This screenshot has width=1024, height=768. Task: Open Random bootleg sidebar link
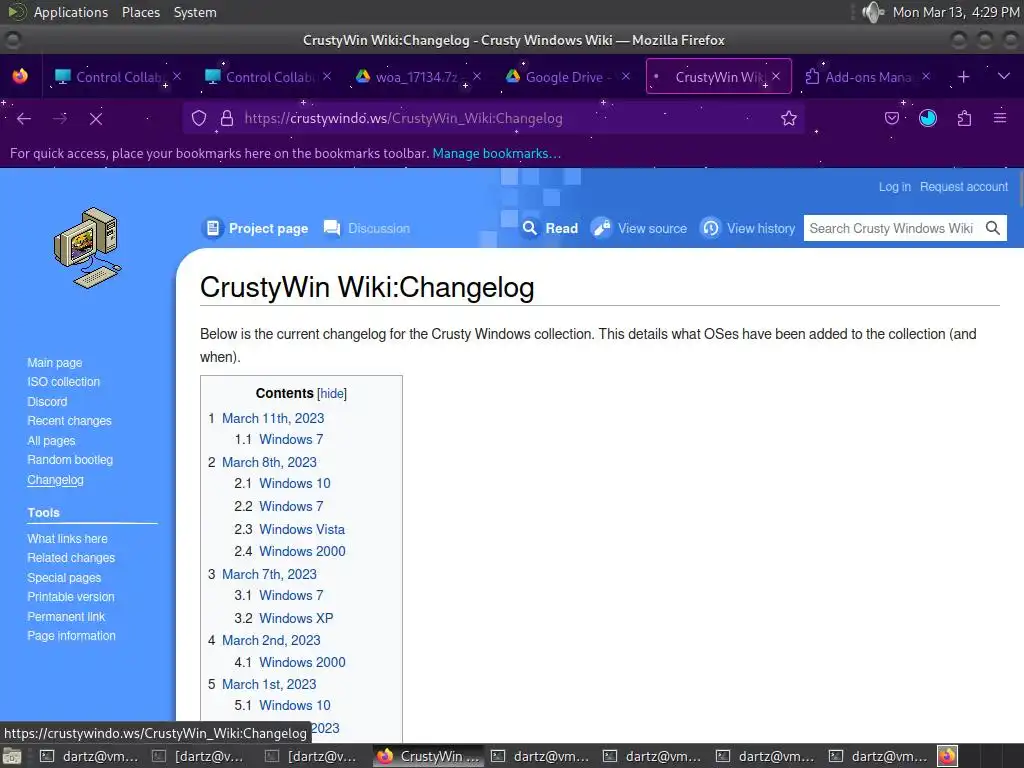pos(70,460)
